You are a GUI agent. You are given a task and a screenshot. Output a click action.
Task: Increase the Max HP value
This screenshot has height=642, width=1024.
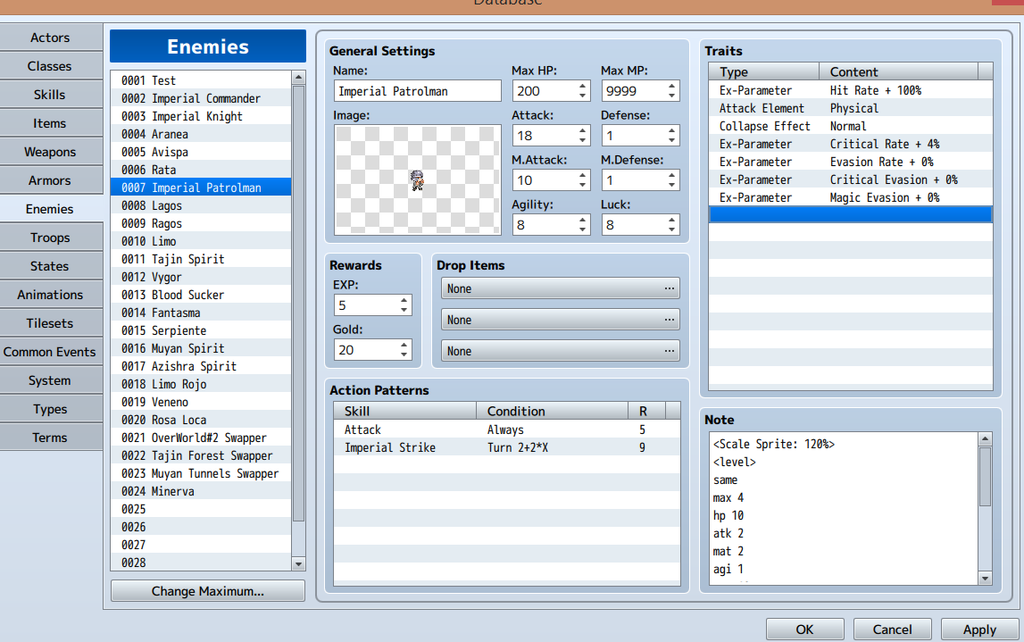click(x=583, y=86)
